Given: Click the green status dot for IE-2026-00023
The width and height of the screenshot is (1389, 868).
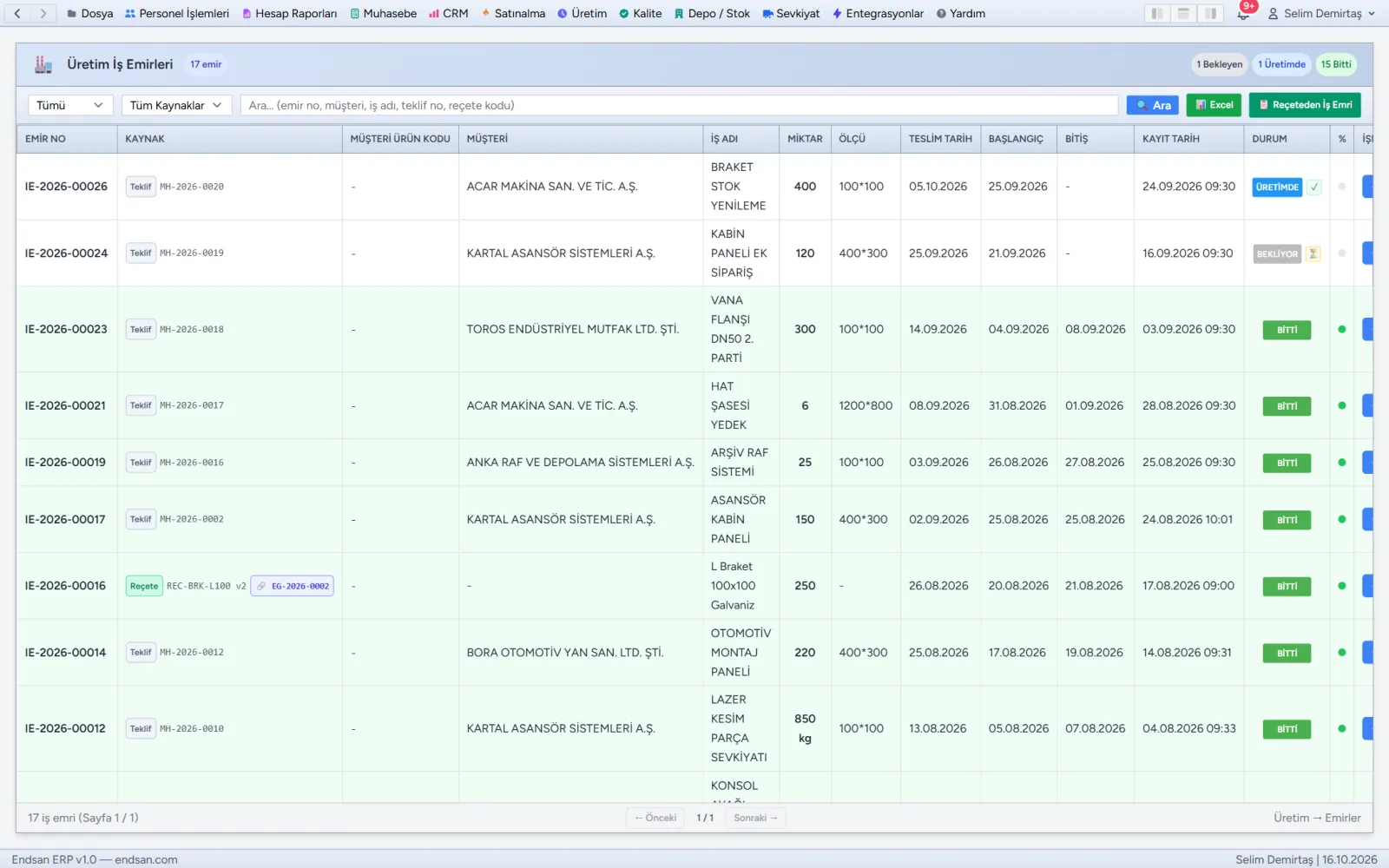Looking at the screenshot, I should tap(1342, 330).
